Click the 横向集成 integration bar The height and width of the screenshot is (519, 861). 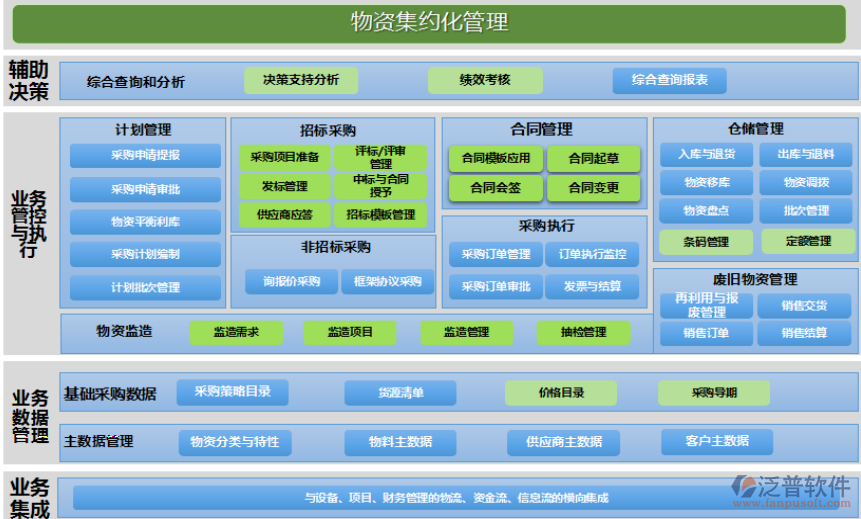(456, 498)
